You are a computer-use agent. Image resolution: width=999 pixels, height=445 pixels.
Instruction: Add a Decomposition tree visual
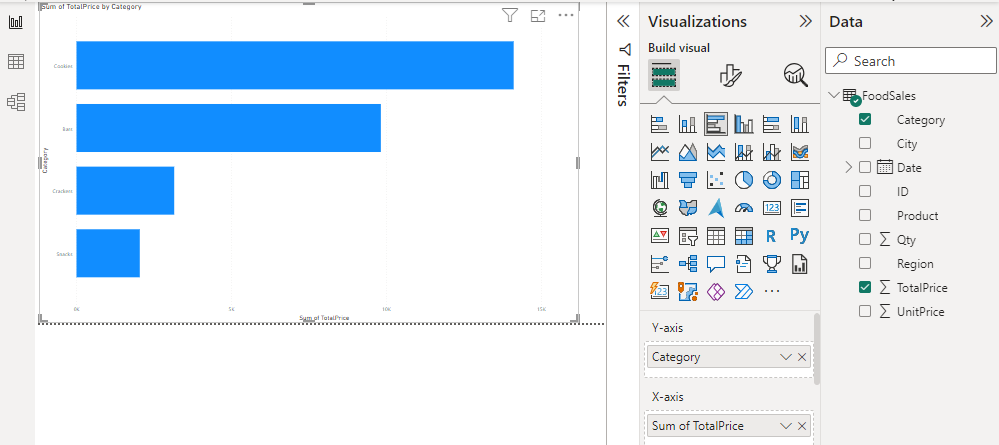[x=687, y=263]
